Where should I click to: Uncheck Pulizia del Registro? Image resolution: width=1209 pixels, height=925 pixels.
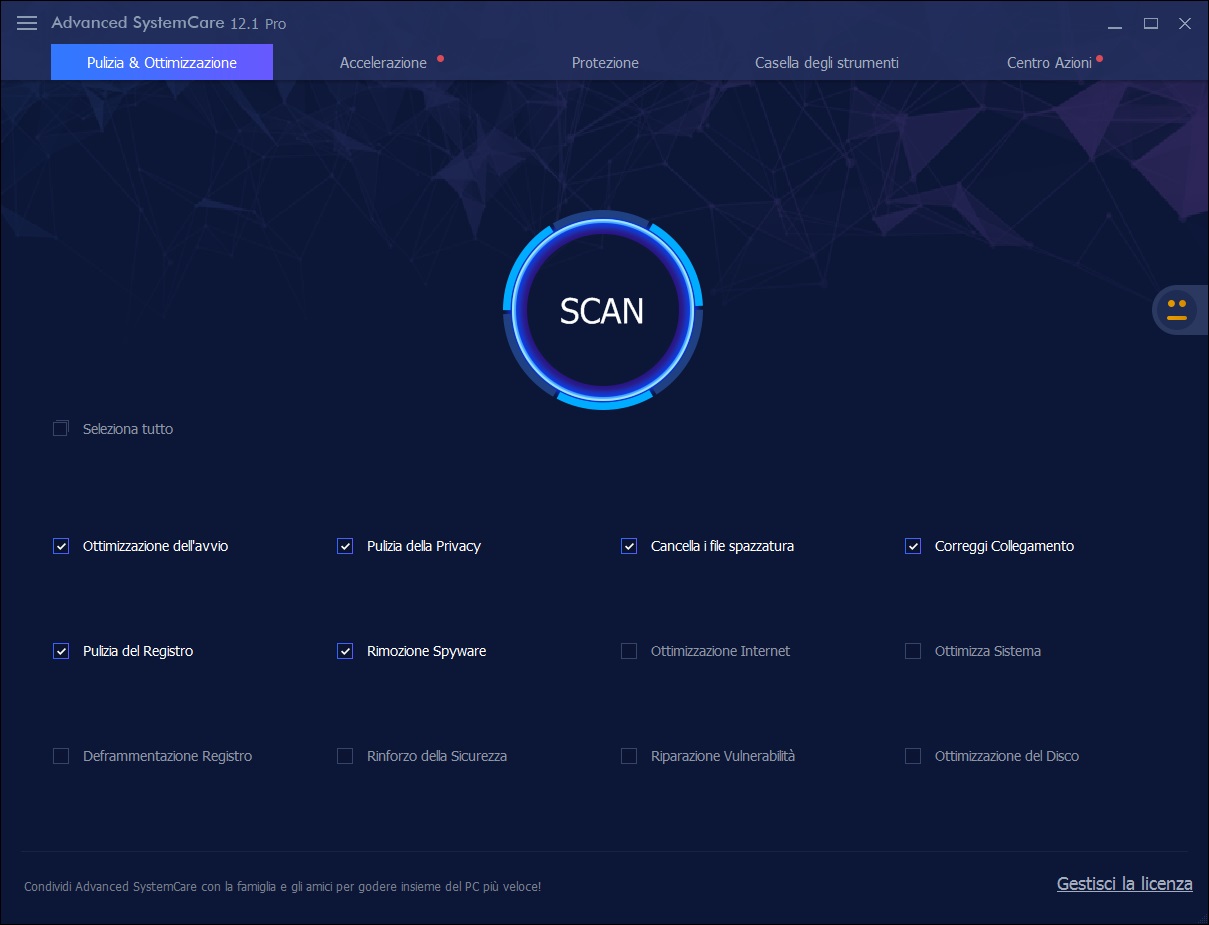(61, 651)
